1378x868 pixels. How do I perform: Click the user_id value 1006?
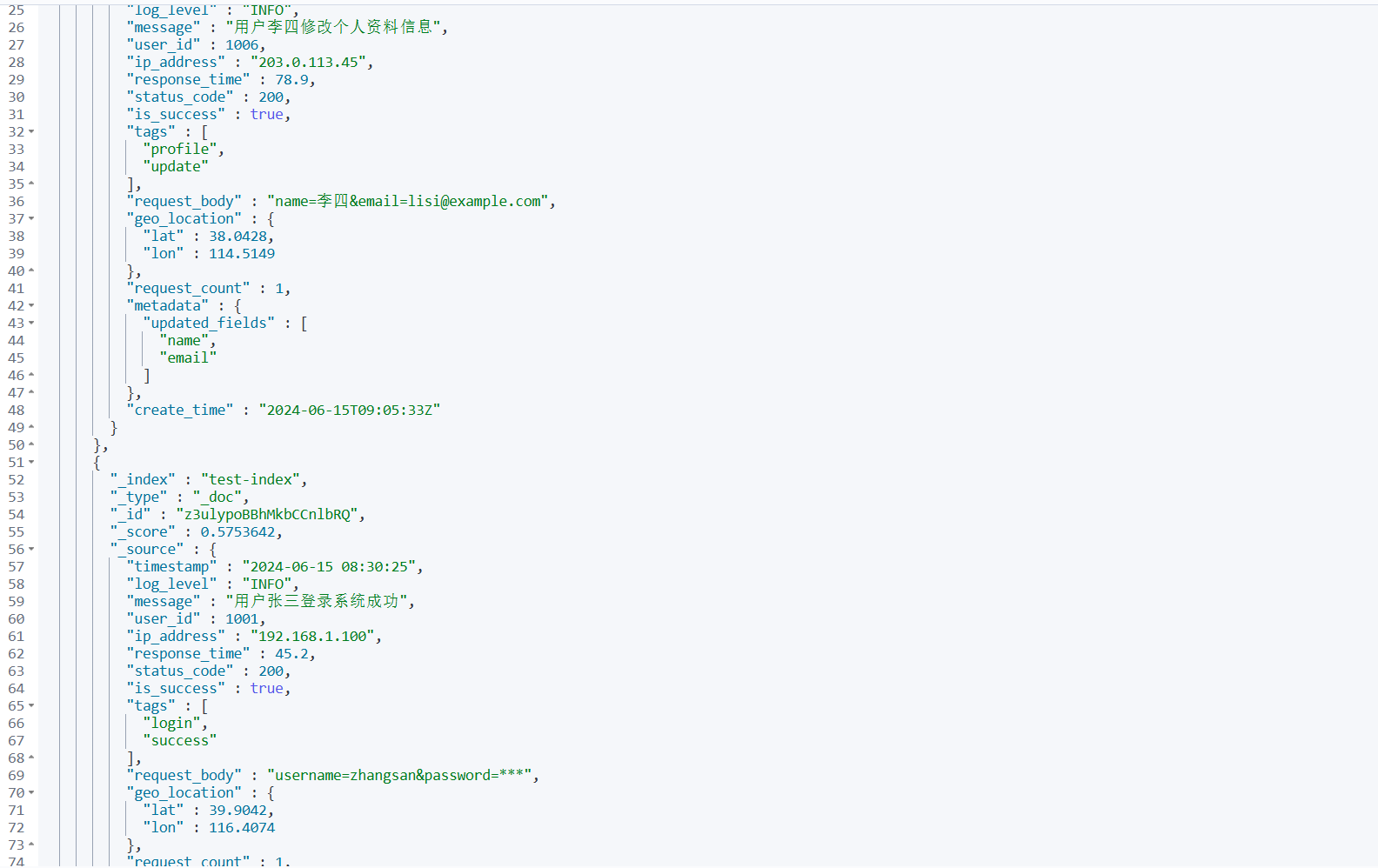point(242,44)
